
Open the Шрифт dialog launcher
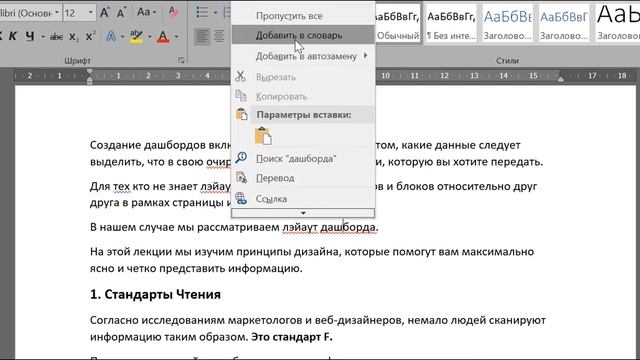tap(181, 60)
